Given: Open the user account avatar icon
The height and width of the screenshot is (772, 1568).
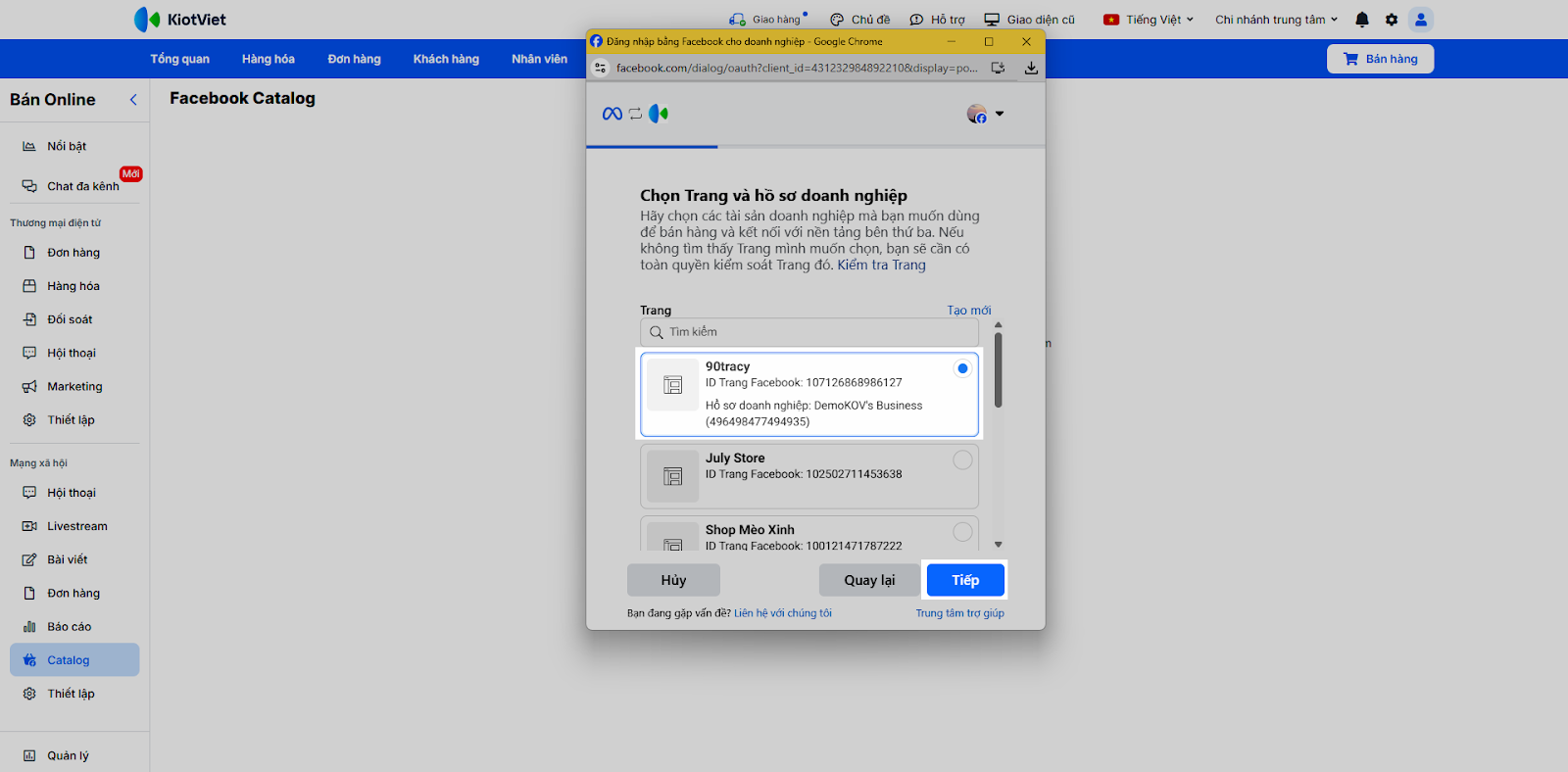Looking at the screenshot, I should [1420, 20].
